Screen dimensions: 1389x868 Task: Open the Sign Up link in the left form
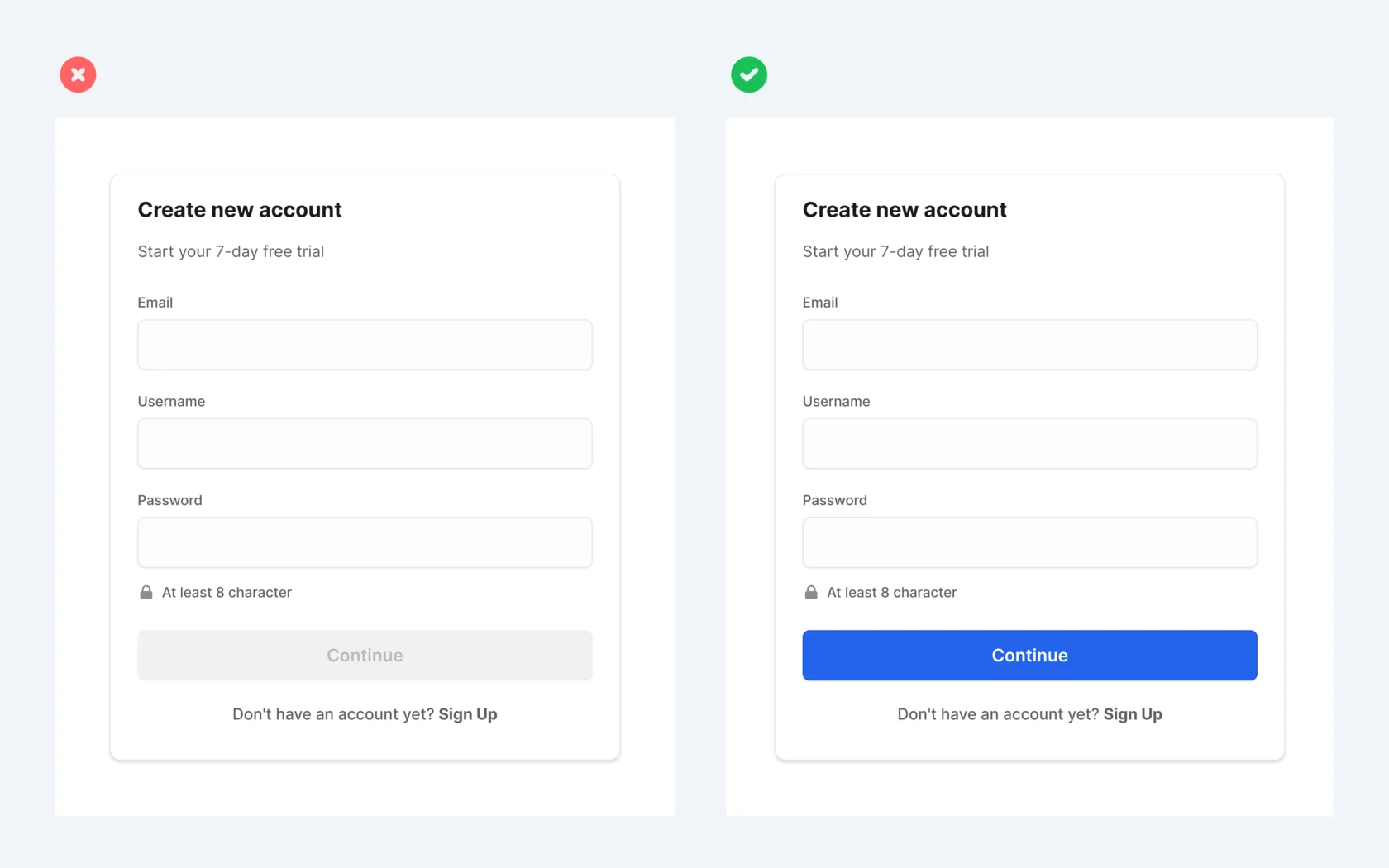(x=468, y=714)
